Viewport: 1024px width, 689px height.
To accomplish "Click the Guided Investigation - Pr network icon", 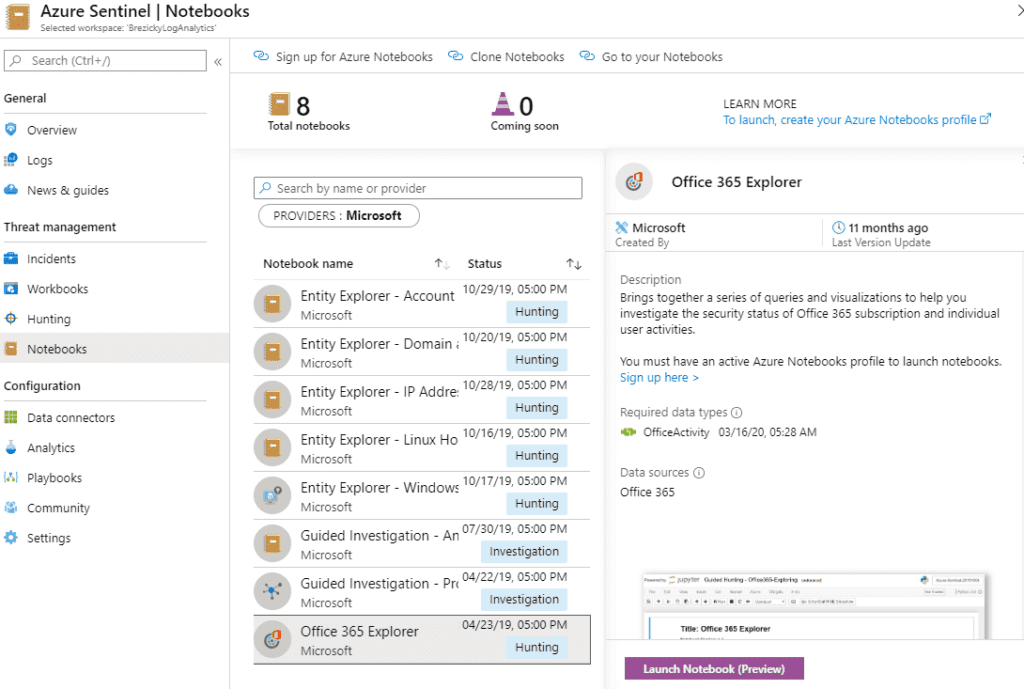I will tap(272, 591).
